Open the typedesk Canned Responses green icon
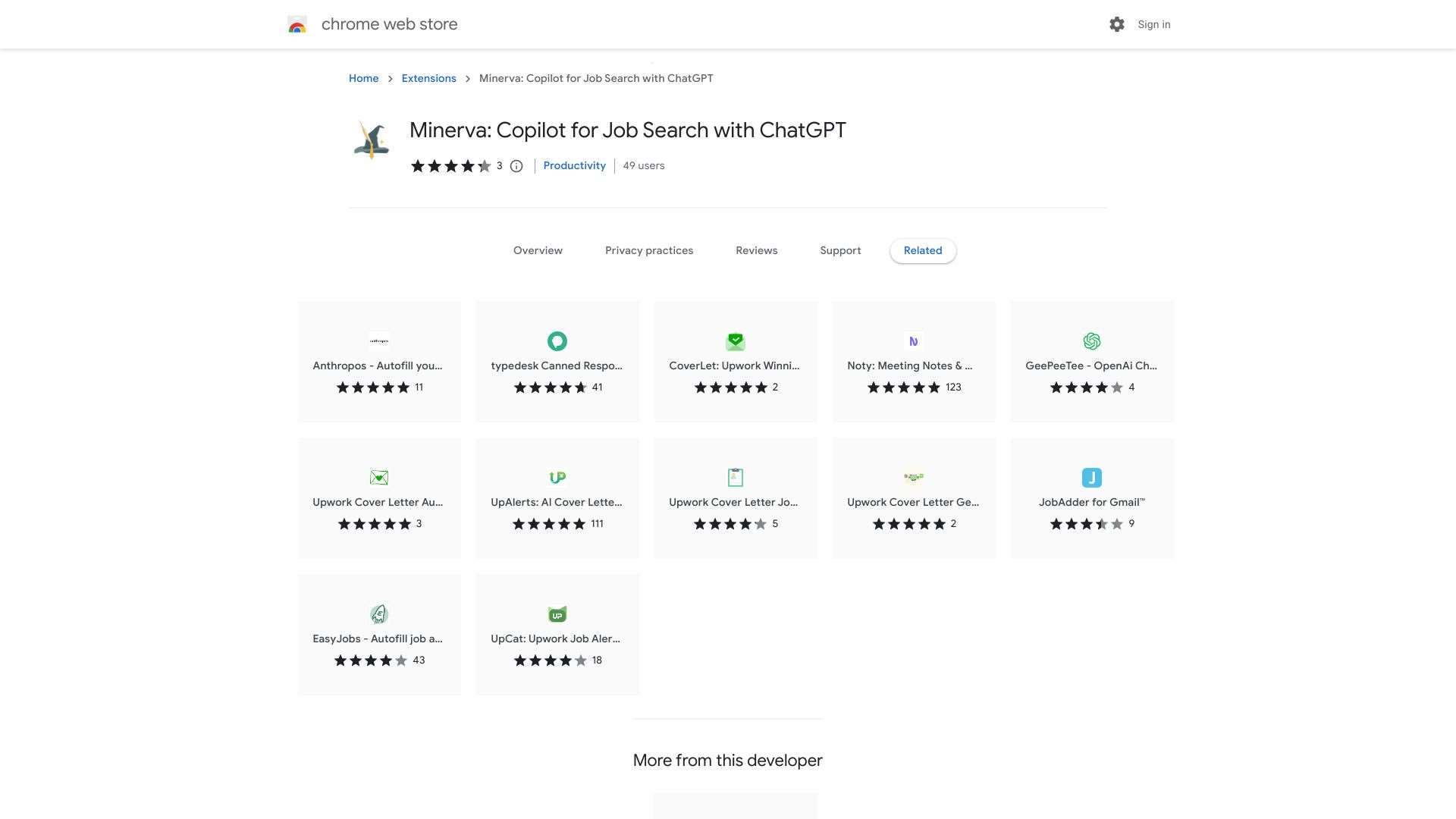 [x=557, y=341]
